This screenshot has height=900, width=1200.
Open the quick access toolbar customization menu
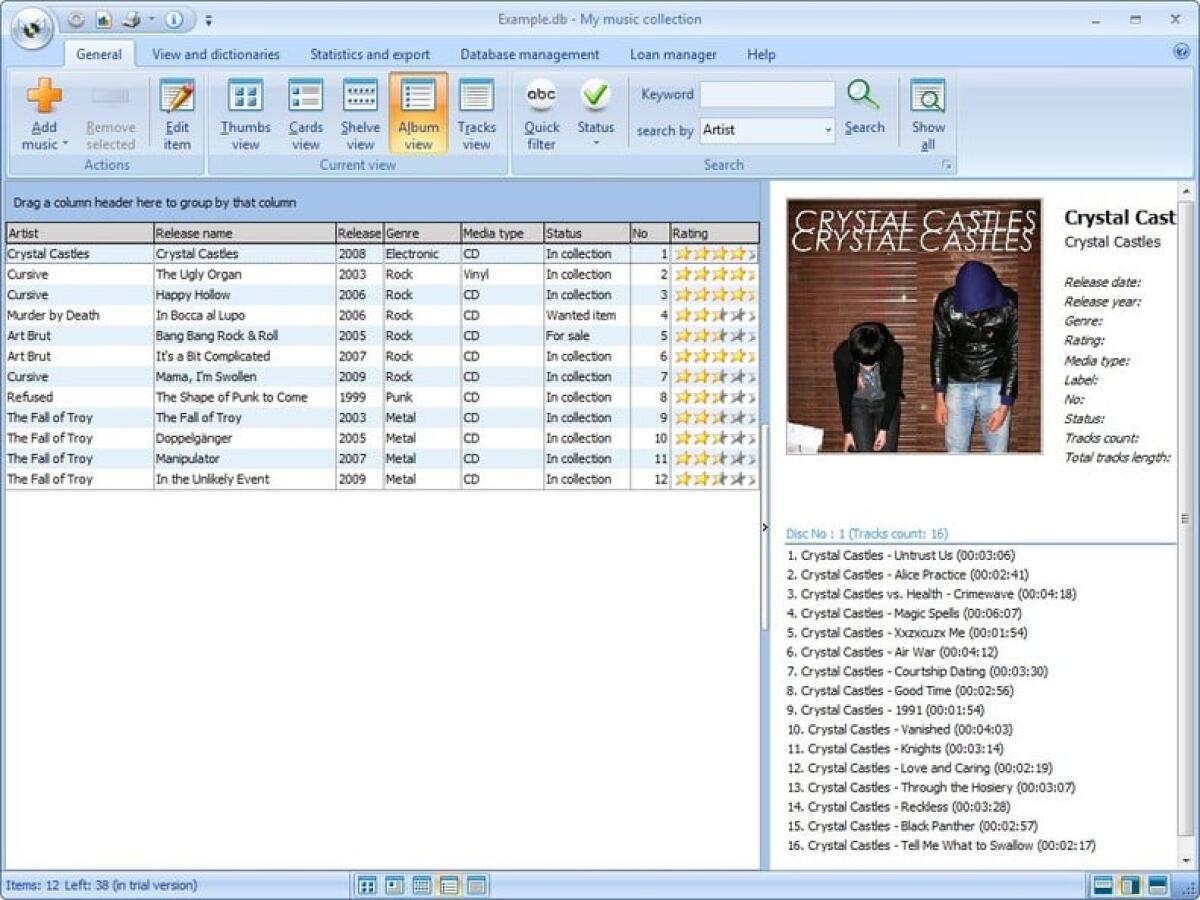(x=209, y=19)
